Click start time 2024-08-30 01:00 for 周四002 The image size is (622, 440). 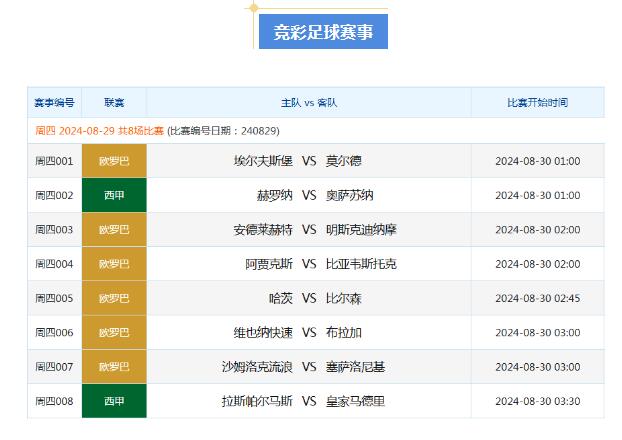point(538,195)
